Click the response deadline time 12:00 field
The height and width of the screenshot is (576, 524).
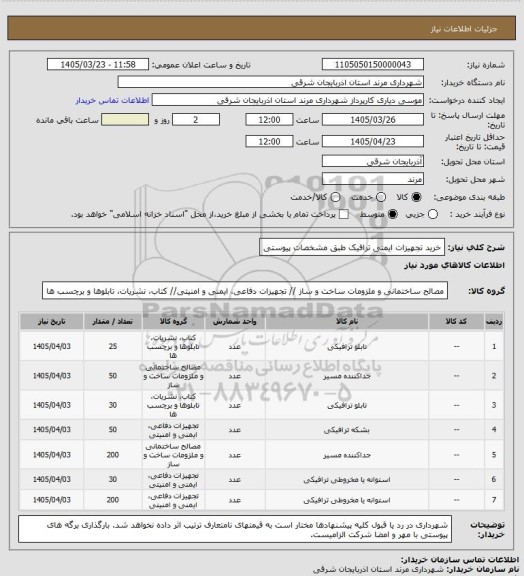pos(269,120)
